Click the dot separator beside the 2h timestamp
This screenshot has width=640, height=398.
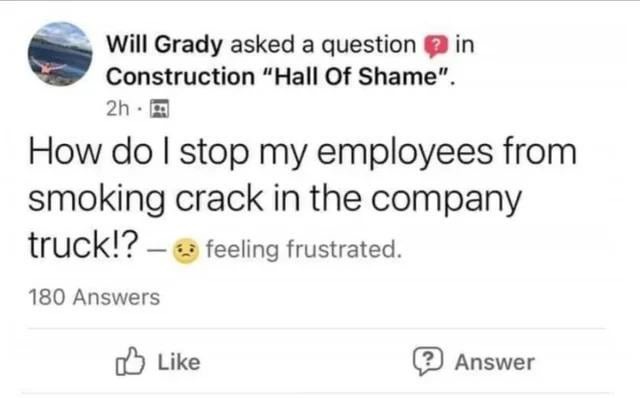(140, 109)
